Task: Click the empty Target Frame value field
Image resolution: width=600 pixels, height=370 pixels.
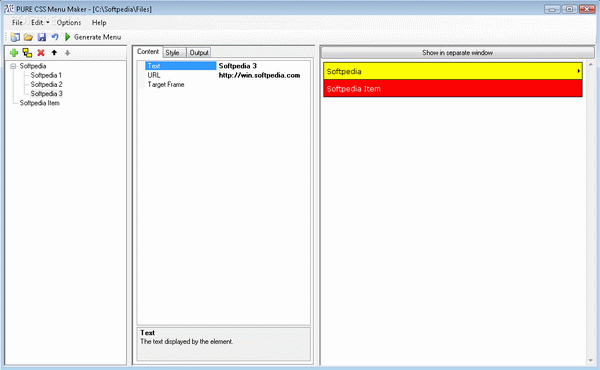Action: pyautogui.click(x=263, y=85)
